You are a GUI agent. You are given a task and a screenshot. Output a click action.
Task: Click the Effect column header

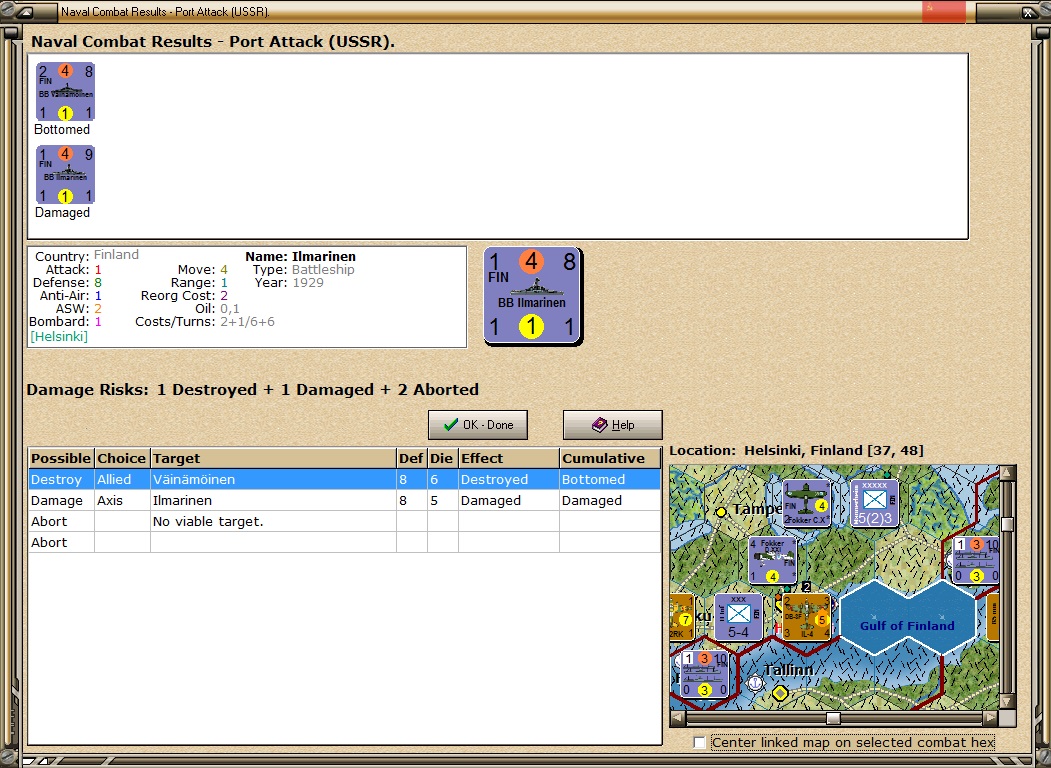coord(509,458)
